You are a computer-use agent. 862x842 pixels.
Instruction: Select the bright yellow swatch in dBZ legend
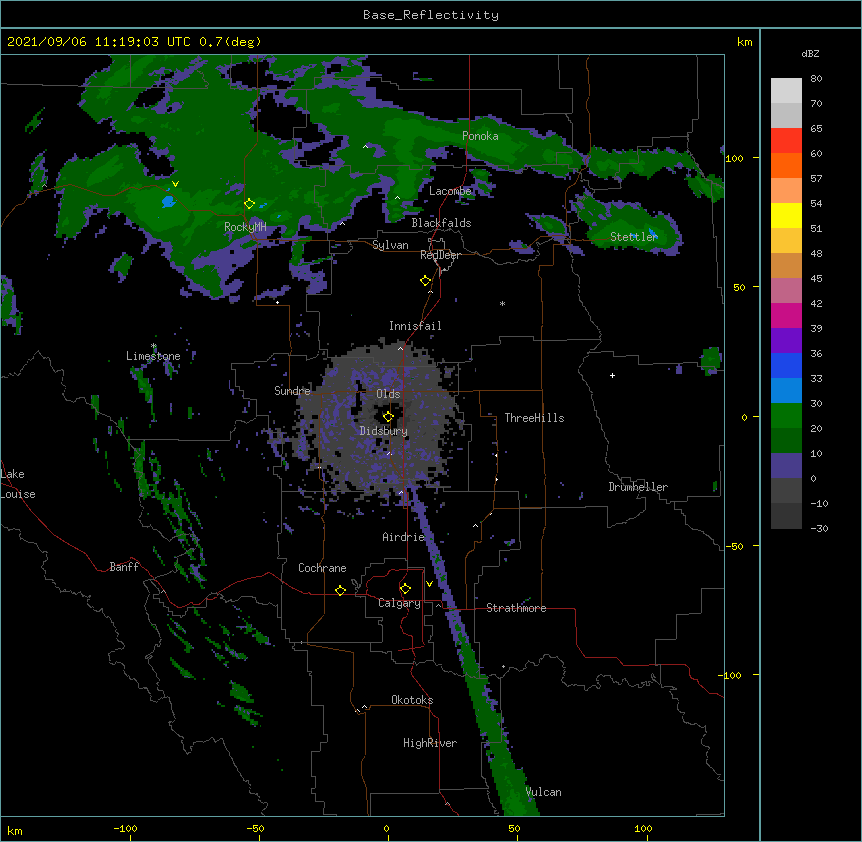[786, 215]
